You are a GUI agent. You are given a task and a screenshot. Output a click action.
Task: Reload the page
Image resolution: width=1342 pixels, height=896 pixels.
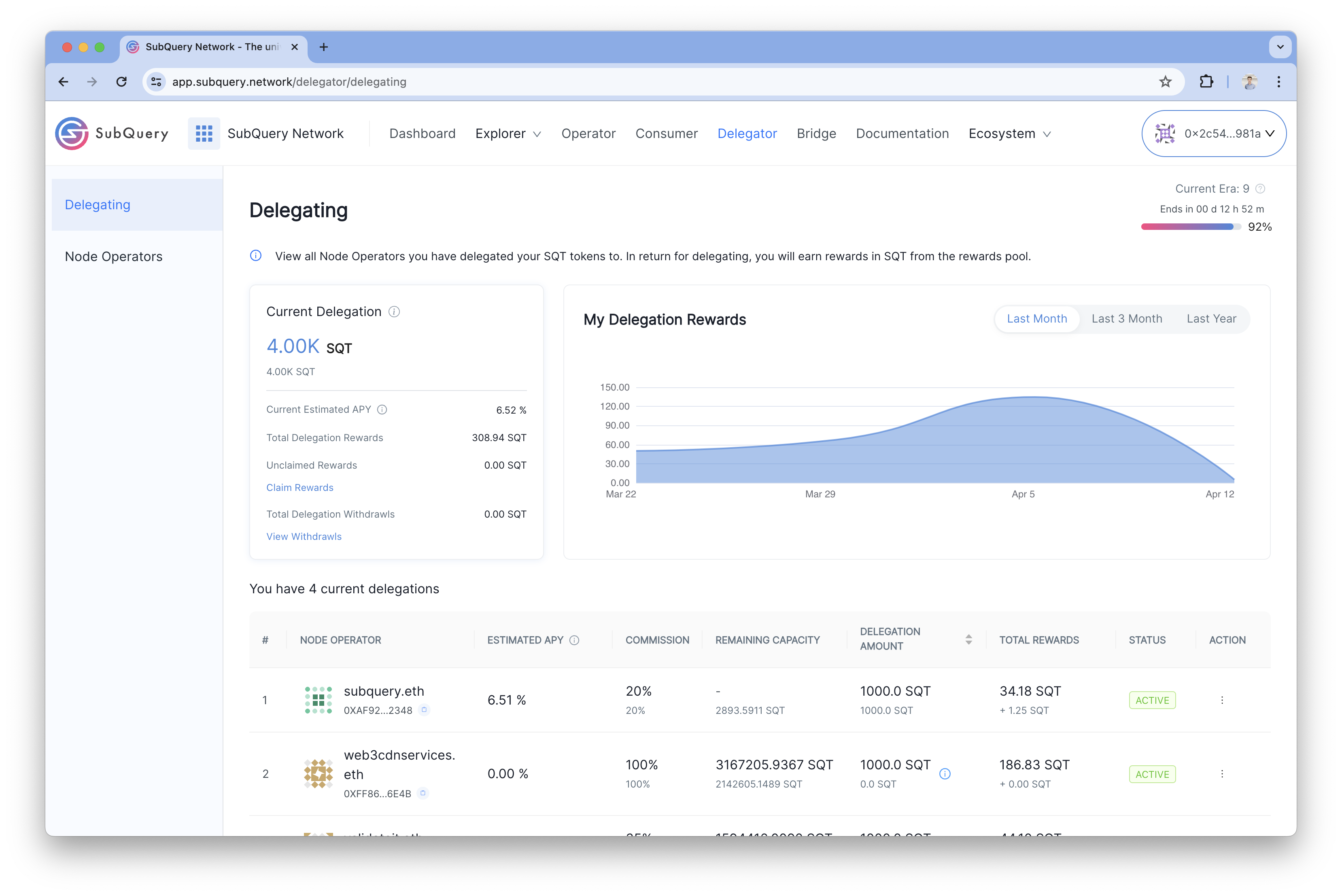tap(121, 82)
